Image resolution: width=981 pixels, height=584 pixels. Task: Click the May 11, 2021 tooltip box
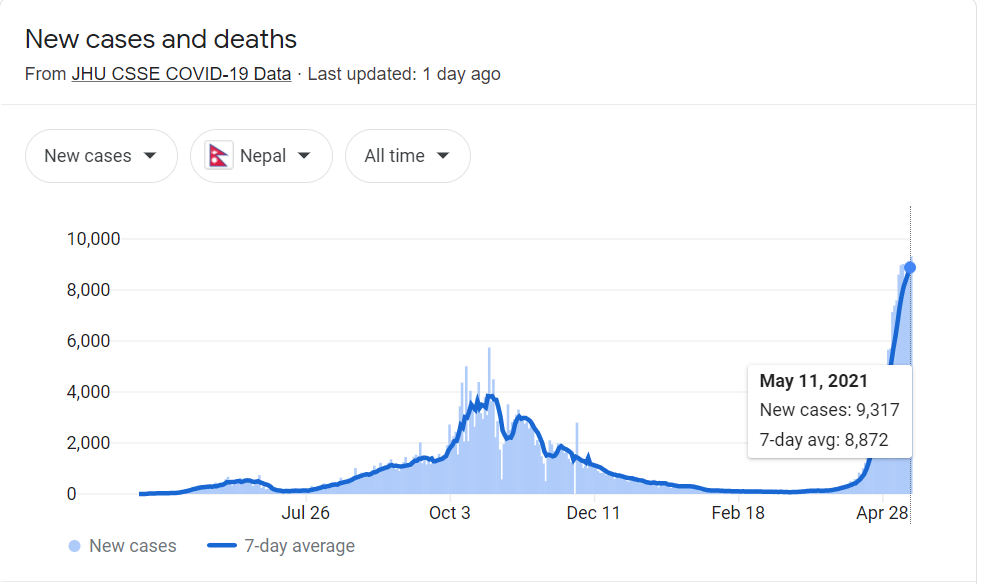coord(829,411)
